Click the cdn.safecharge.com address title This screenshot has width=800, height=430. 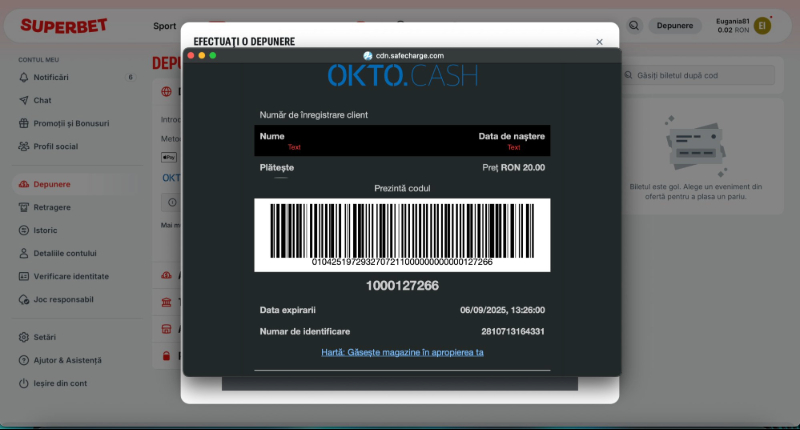point(410,56)
